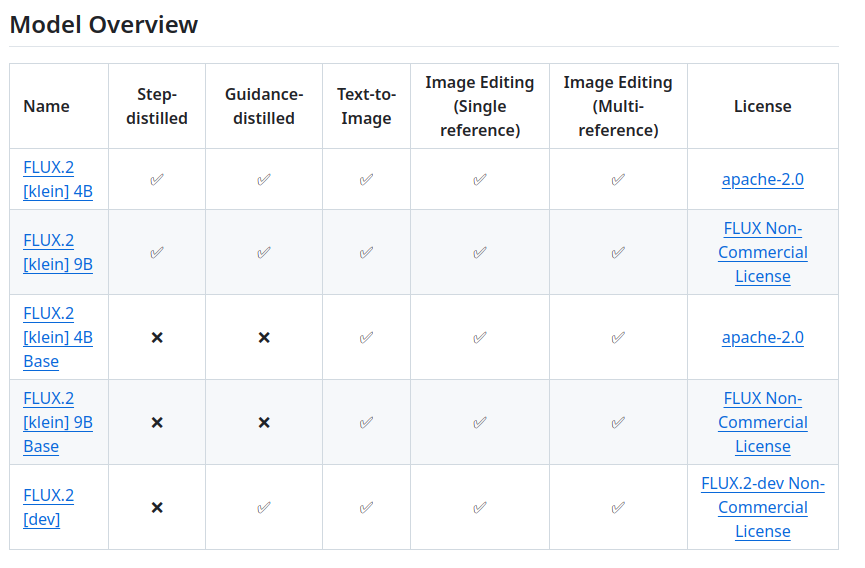
Task: Click Multi-reference editing checkmark for FLUX.2 [dev]
Action: [618, 507]
